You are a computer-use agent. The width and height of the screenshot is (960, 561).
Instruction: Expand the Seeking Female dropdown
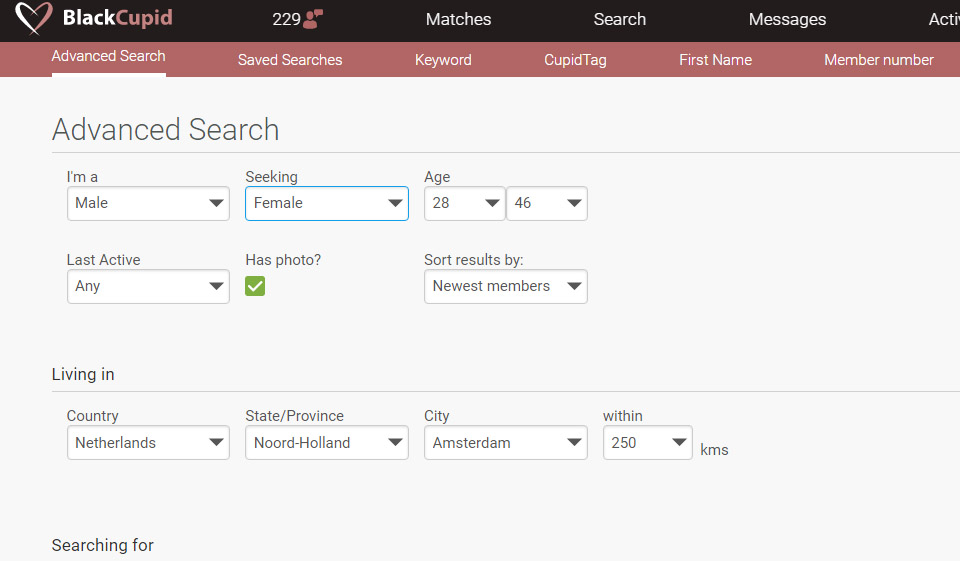(x=326, y=203)
